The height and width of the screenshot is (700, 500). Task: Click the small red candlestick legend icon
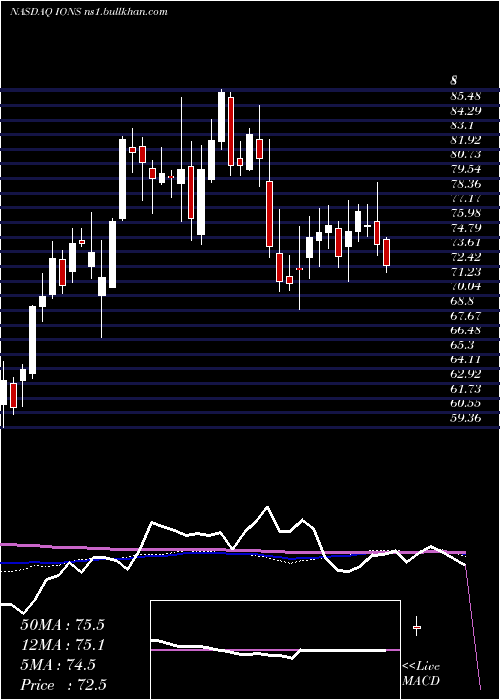tap(417, 627)
